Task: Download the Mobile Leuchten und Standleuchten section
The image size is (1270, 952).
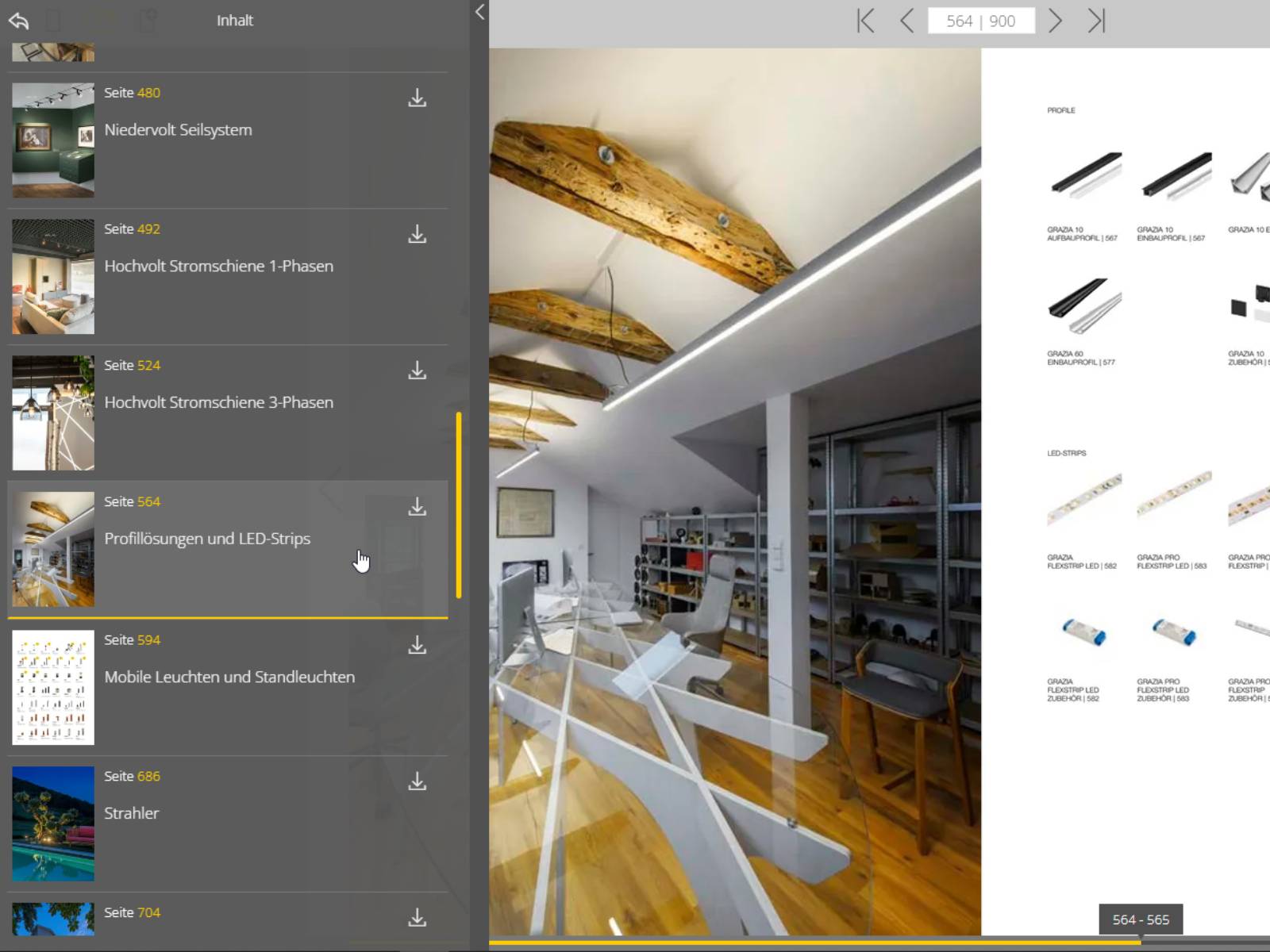Action: 417,645
